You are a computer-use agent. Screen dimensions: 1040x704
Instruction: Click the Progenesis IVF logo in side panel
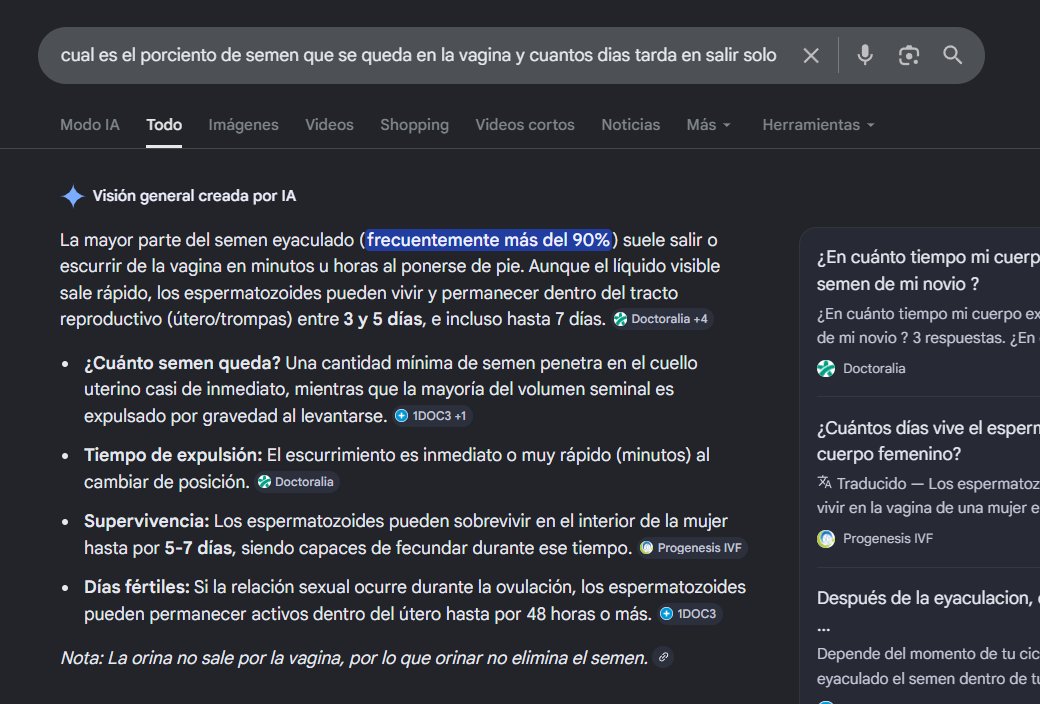826,539
